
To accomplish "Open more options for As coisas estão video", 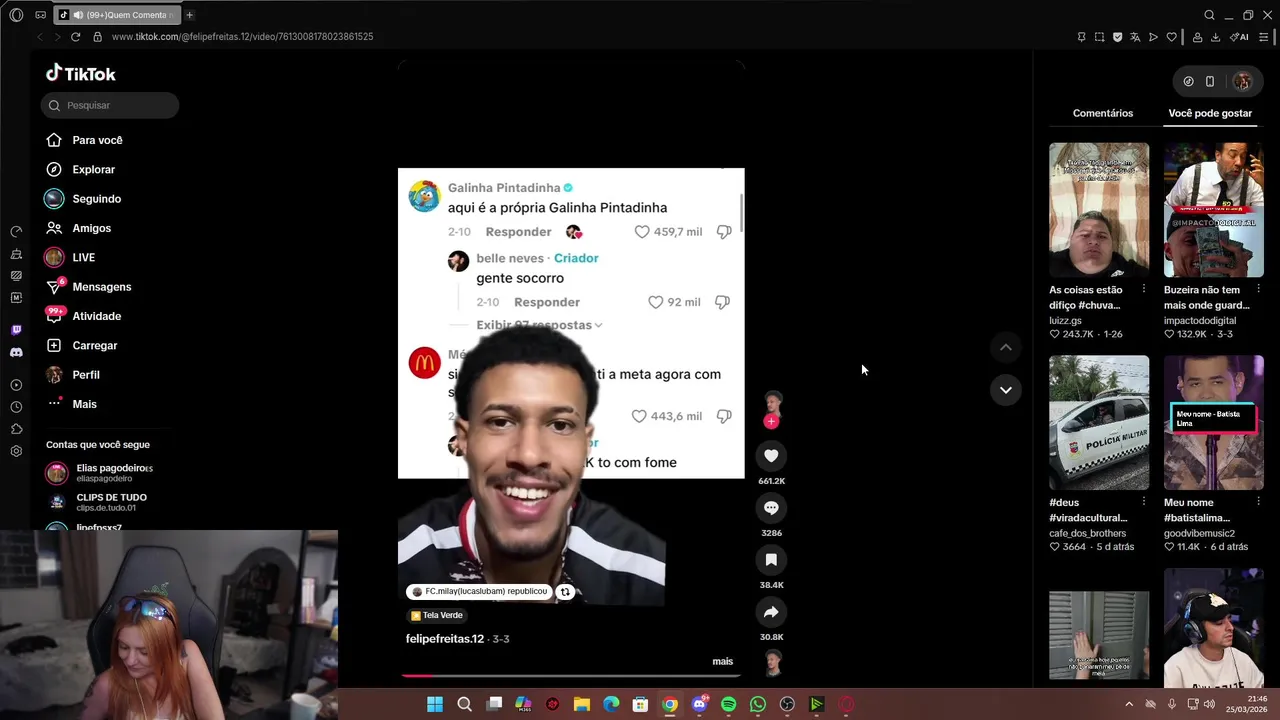I will pos(1144,290).
